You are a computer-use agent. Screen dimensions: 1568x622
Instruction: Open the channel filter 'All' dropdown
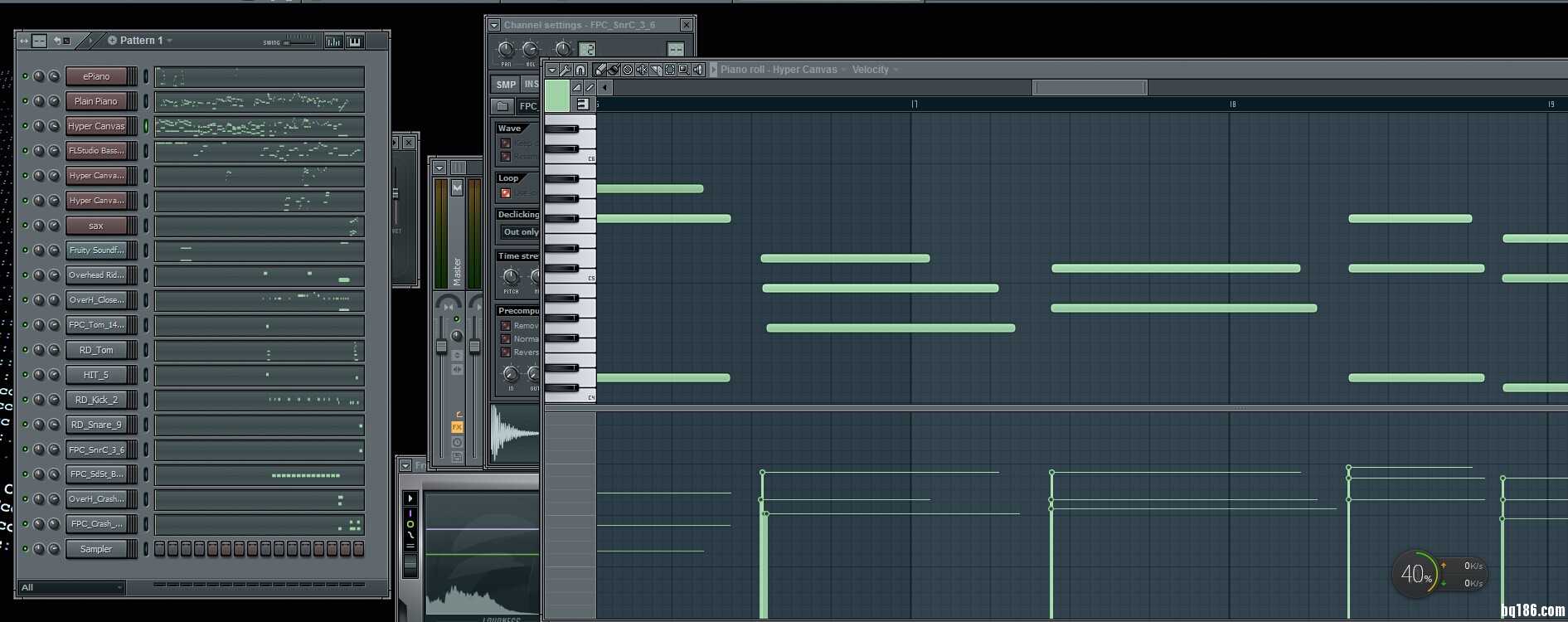[71, 587]
